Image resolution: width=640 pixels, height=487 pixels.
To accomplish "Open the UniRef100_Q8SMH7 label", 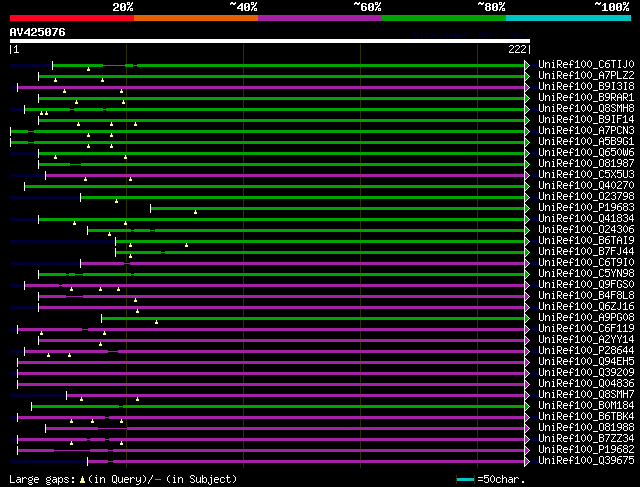I will [586, 395].
